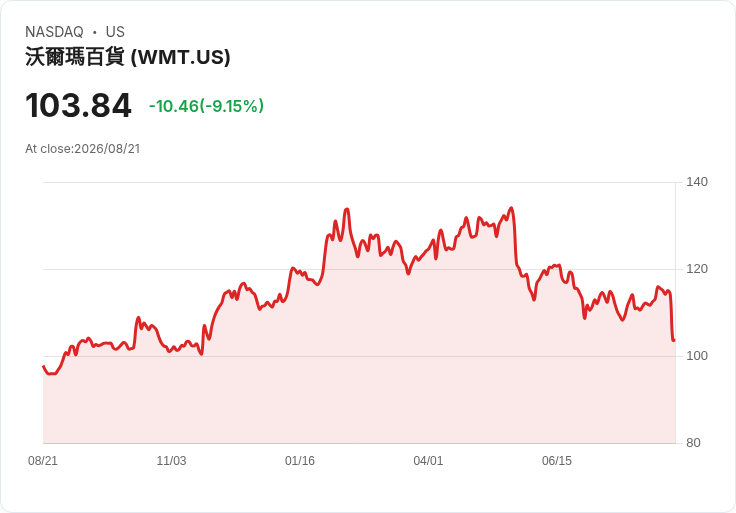Click the WMT.US stock title

[x=128, y=57]
